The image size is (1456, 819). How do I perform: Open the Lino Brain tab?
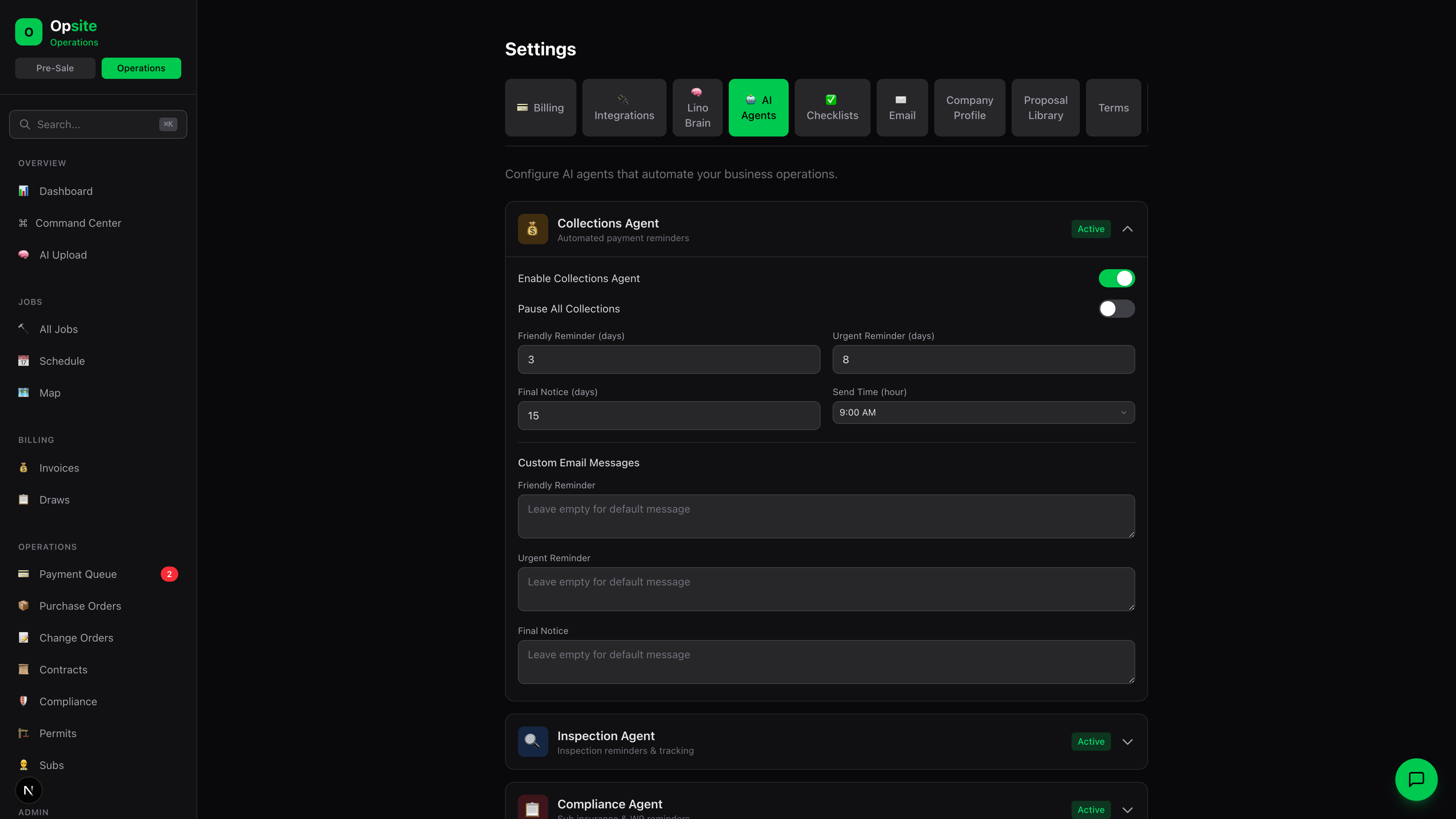click(x=698, y=107)
